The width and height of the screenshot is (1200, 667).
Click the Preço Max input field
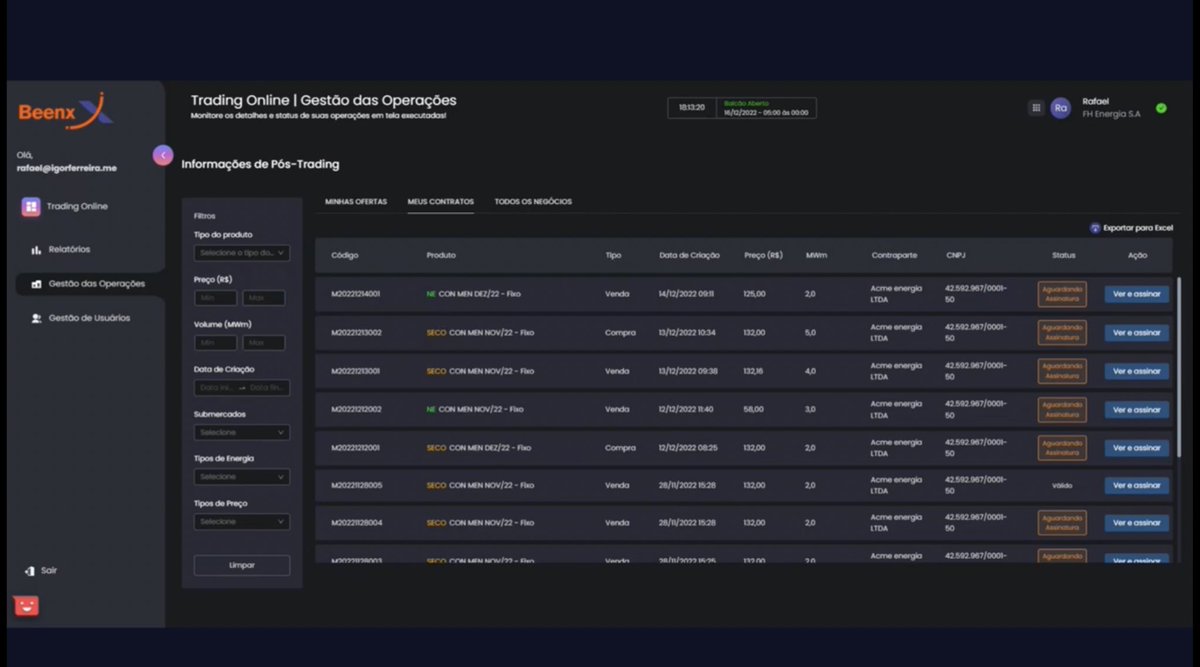click(264, 298)
